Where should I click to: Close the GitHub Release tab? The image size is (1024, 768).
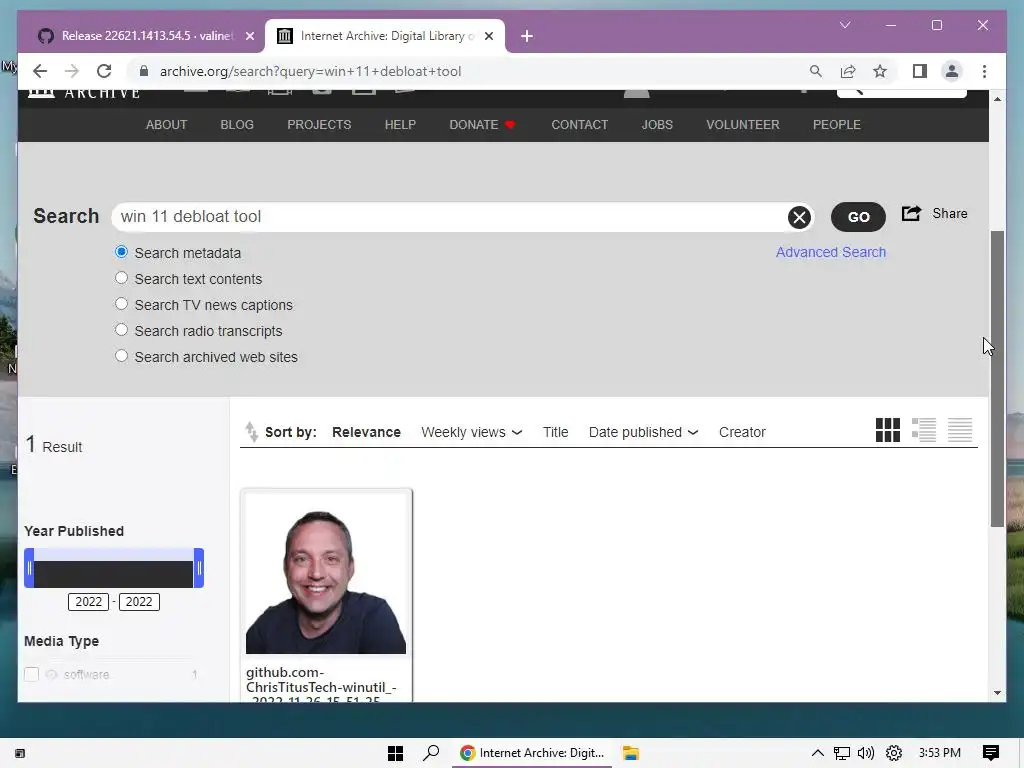(249, 37)
